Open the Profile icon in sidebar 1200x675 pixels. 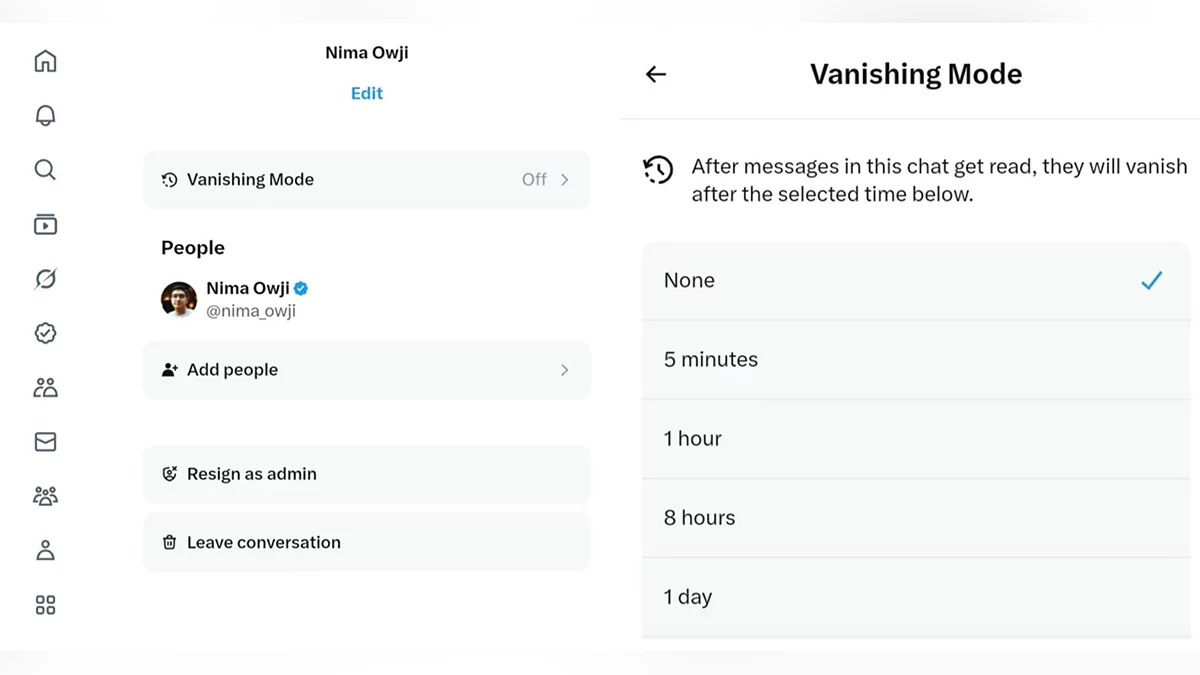(x=45, y=550)
